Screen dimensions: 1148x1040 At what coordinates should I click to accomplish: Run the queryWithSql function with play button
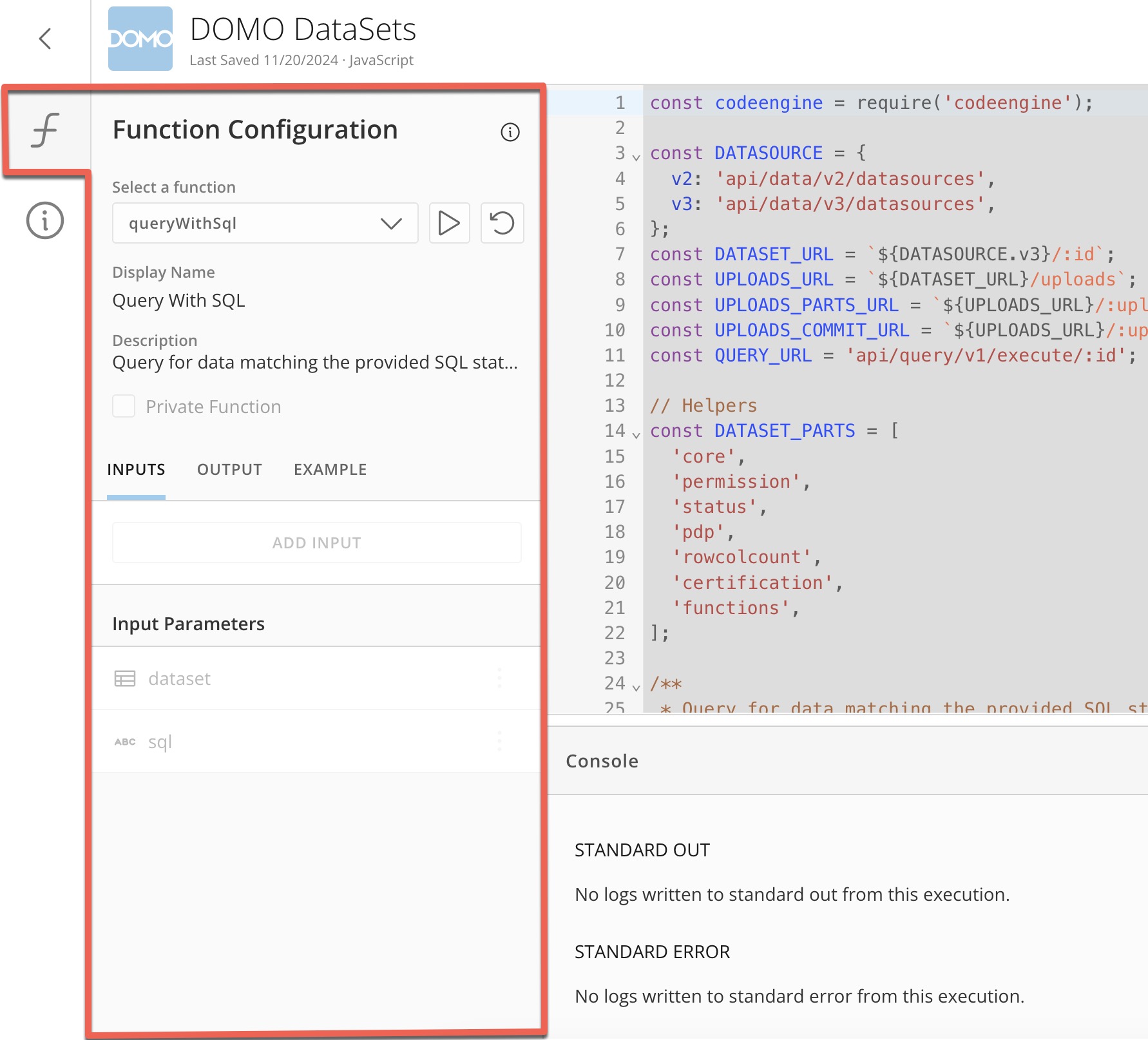tap(449, 223)
